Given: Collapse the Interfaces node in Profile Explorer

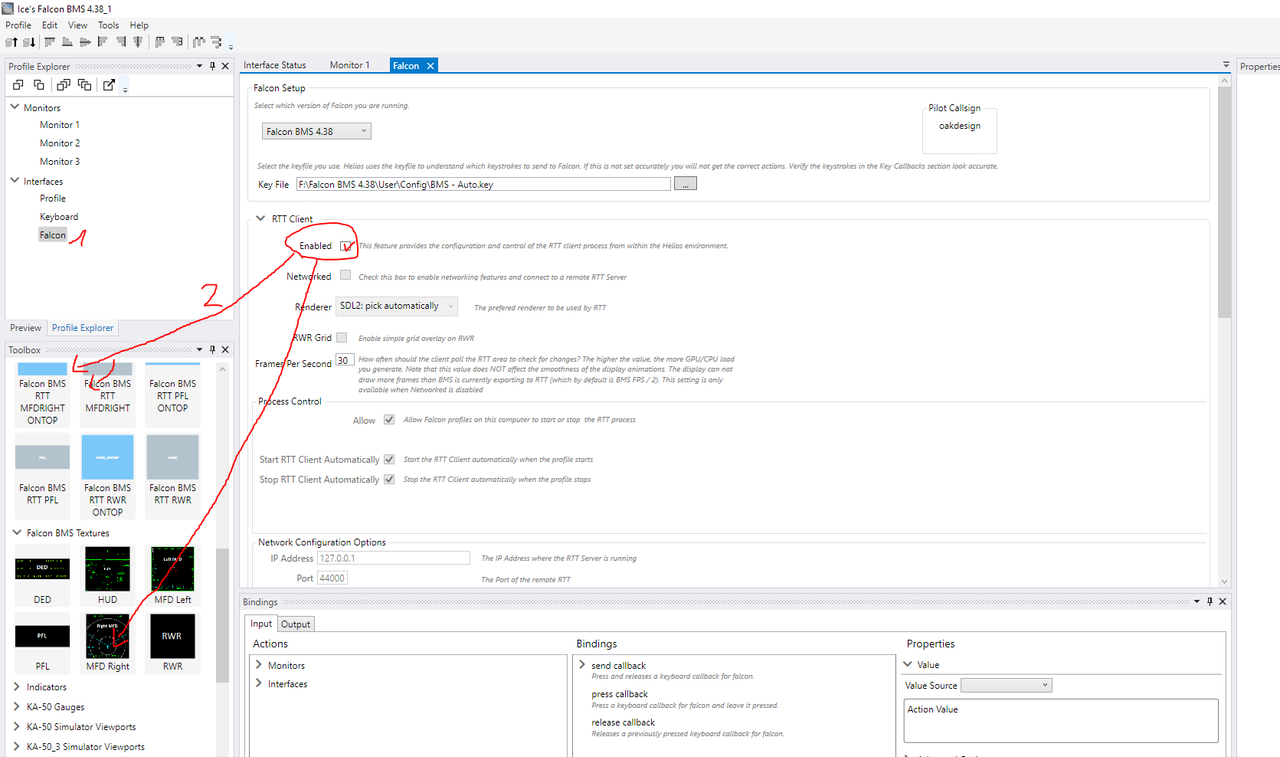Looking at the screenshot, I should tap(15, 181).
